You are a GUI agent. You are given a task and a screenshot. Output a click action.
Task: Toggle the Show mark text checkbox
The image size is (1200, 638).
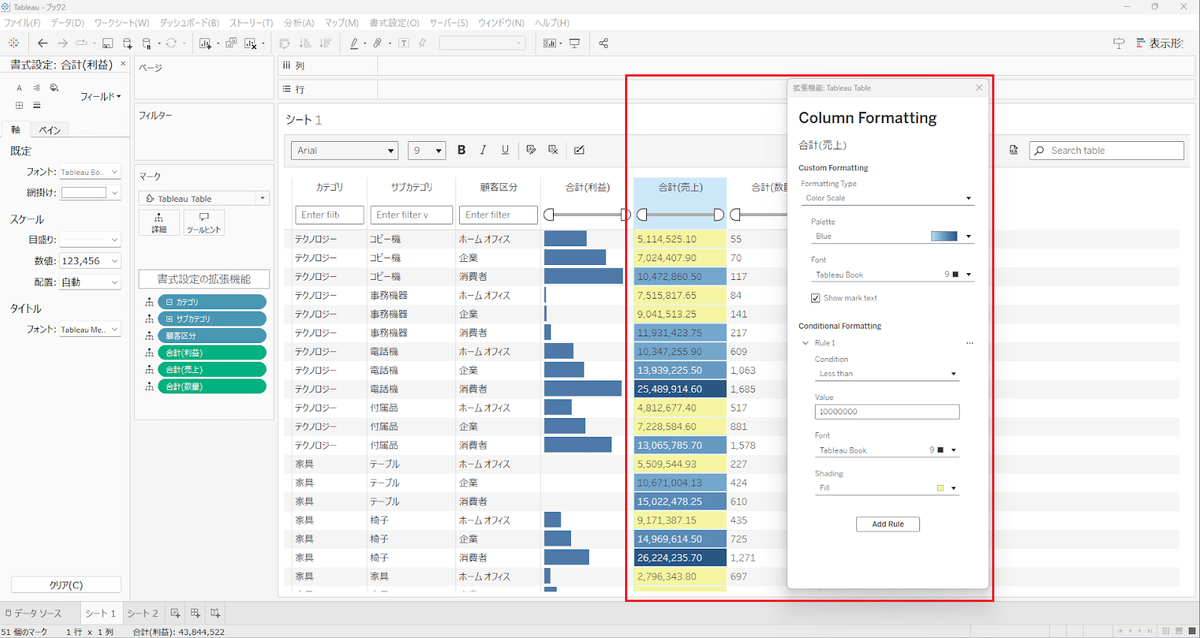point(818,297)
